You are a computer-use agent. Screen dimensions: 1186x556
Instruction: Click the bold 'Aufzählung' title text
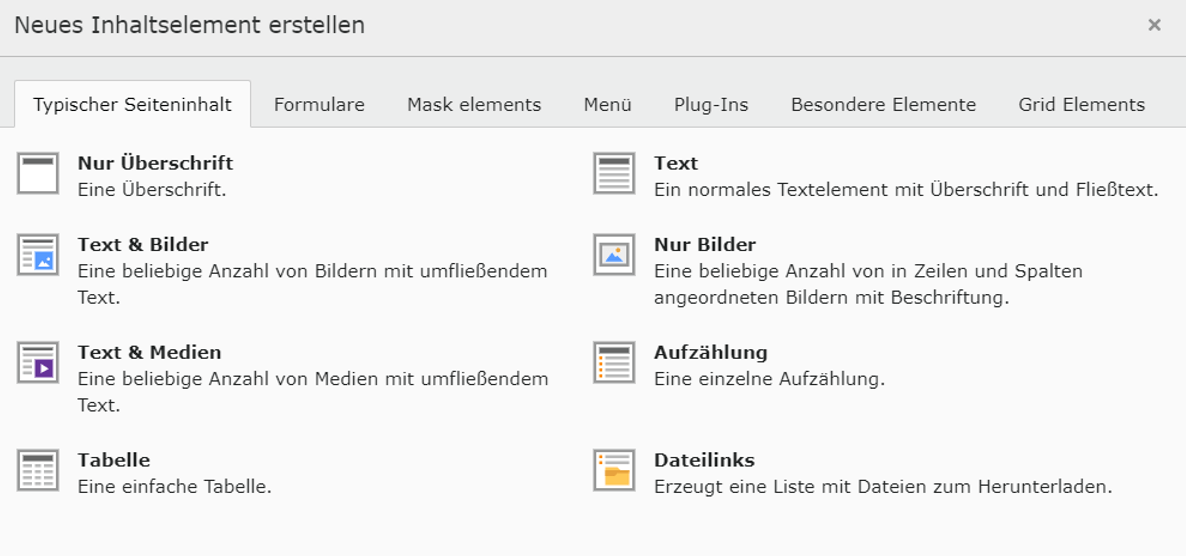[x=710, y=352]
